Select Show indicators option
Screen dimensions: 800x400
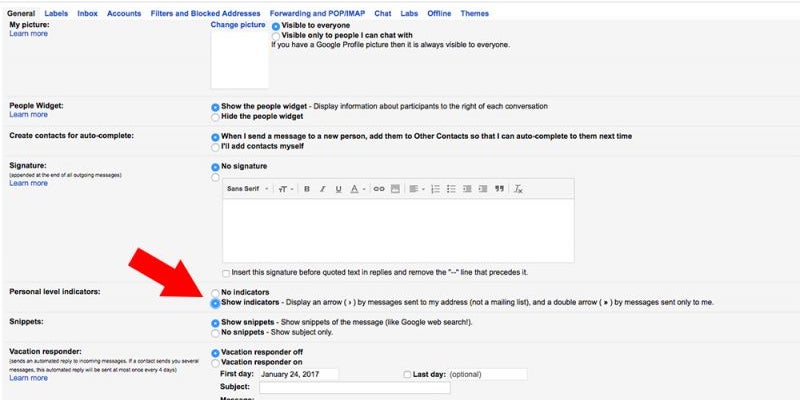pos(215,303)
